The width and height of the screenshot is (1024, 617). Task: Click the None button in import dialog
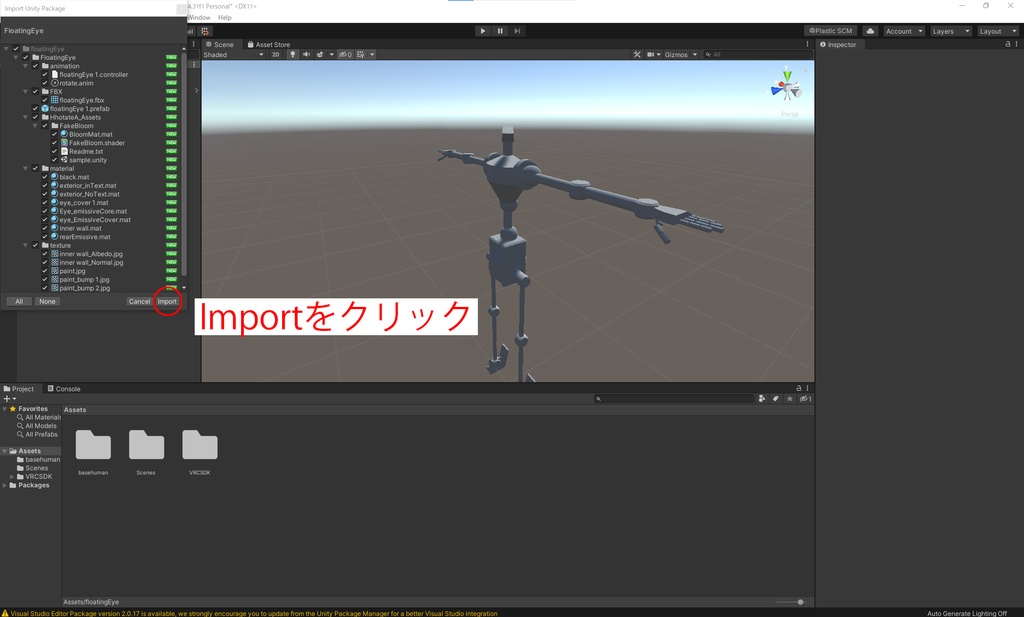pyautogui.click(x=46, y=300)
